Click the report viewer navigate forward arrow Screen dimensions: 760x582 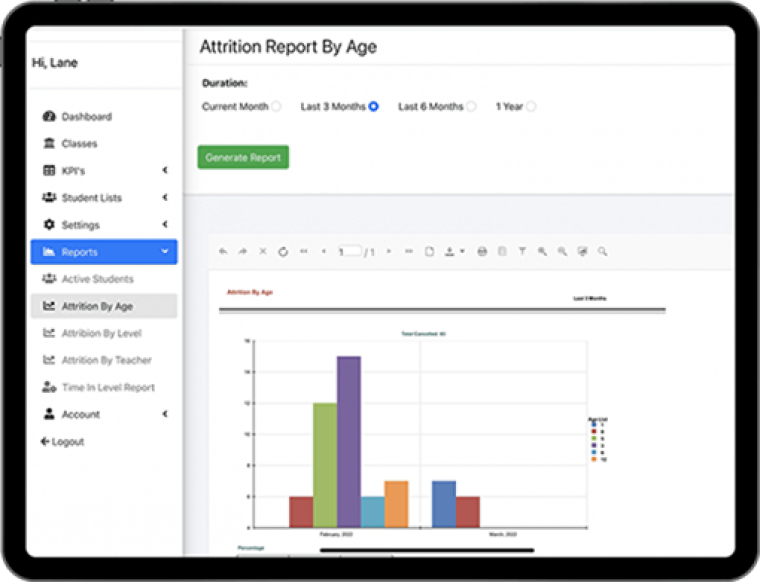(x=243, y=251)
